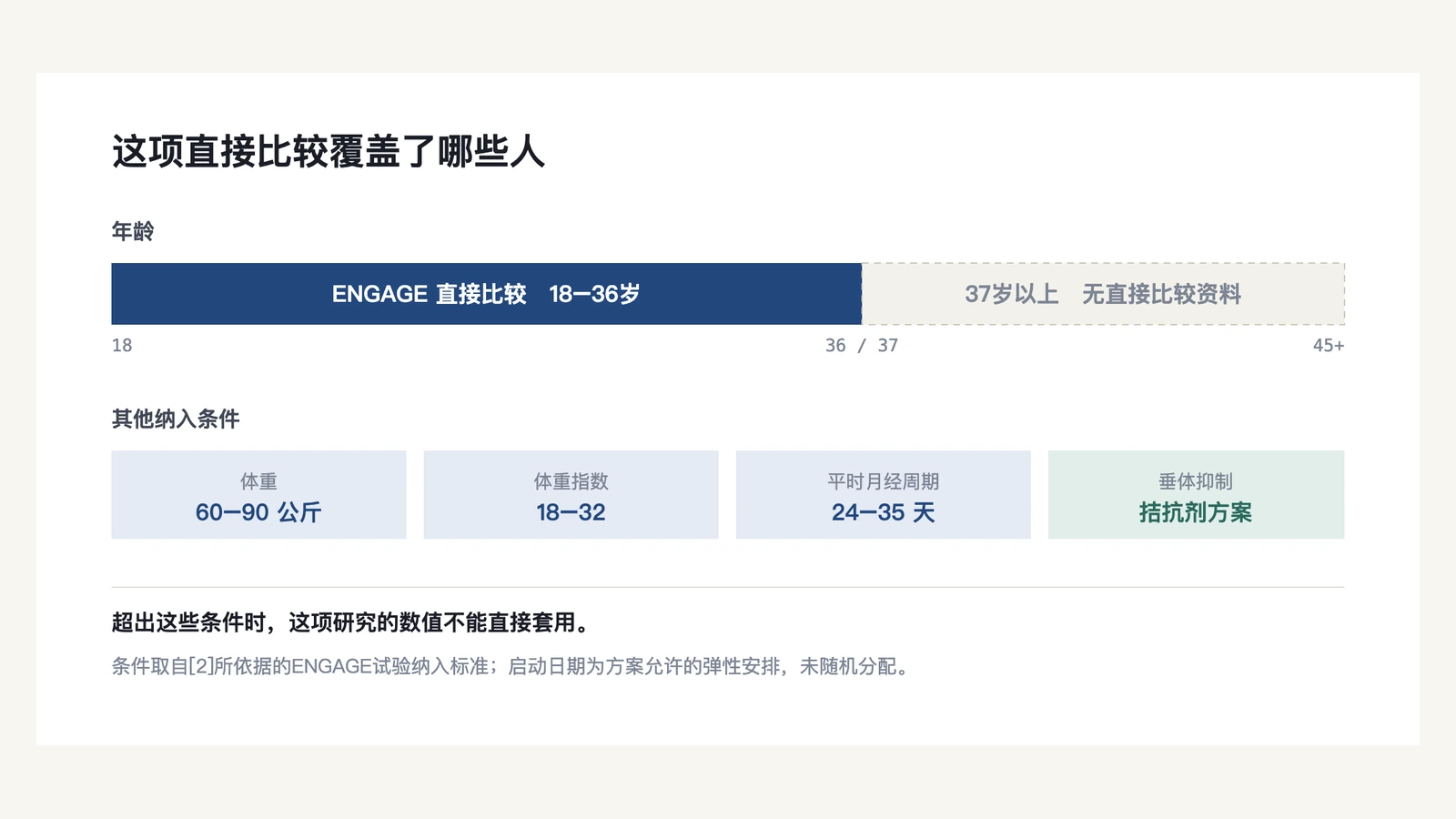Image resolution: width=1456 pixels, height=819 pixels.
Task: Click the 其他纳入条件 heading
Action: pyautogui.click(x=176, y=419)
